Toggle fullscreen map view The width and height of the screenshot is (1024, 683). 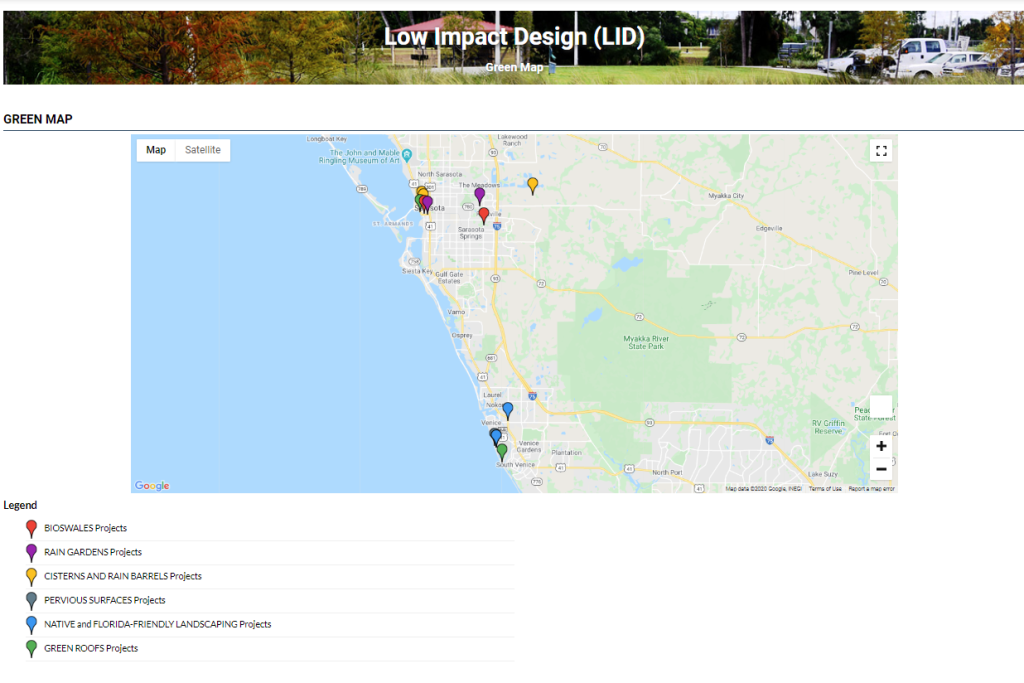pyautogui.click(x=881, y=151)
